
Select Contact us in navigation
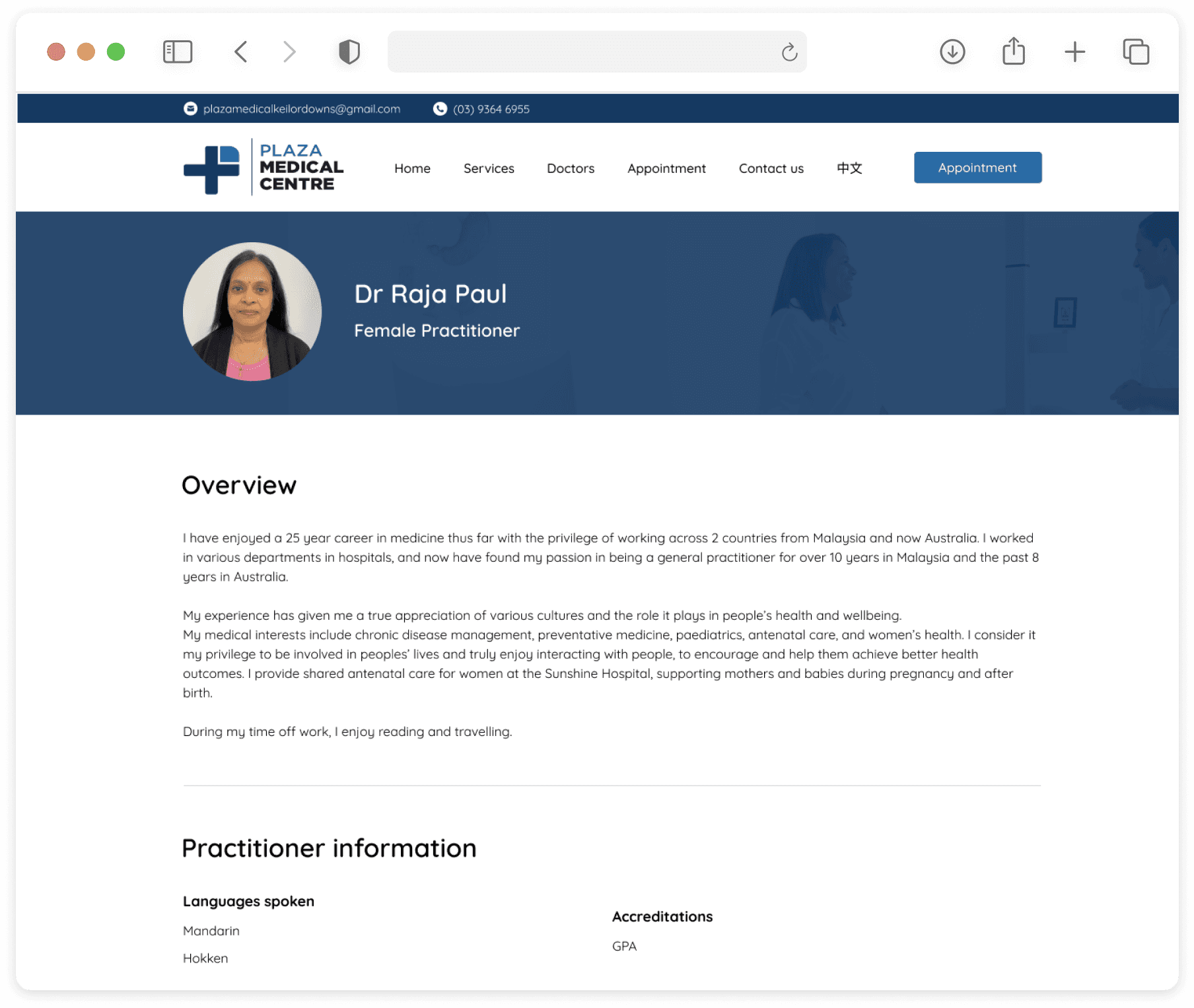pyautogui.click(x=771, y=168)
